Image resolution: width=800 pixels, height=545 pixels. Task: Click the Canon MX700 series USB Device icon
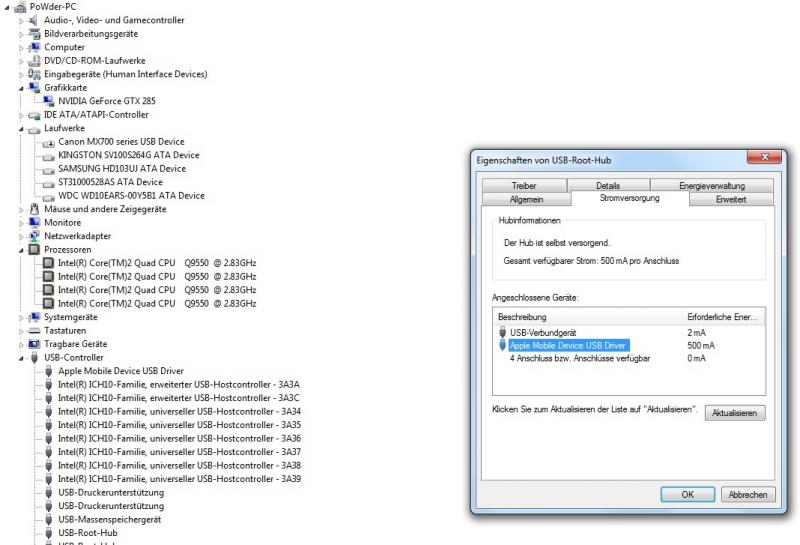coord(49,142)
